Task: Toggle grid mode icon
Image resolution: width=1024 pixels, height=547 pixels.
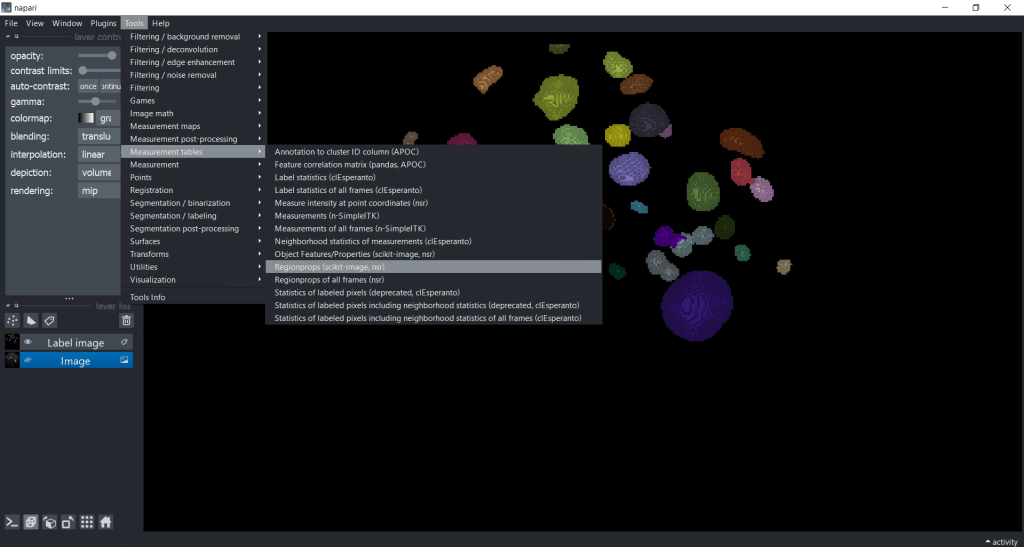Action: point(87,522)
